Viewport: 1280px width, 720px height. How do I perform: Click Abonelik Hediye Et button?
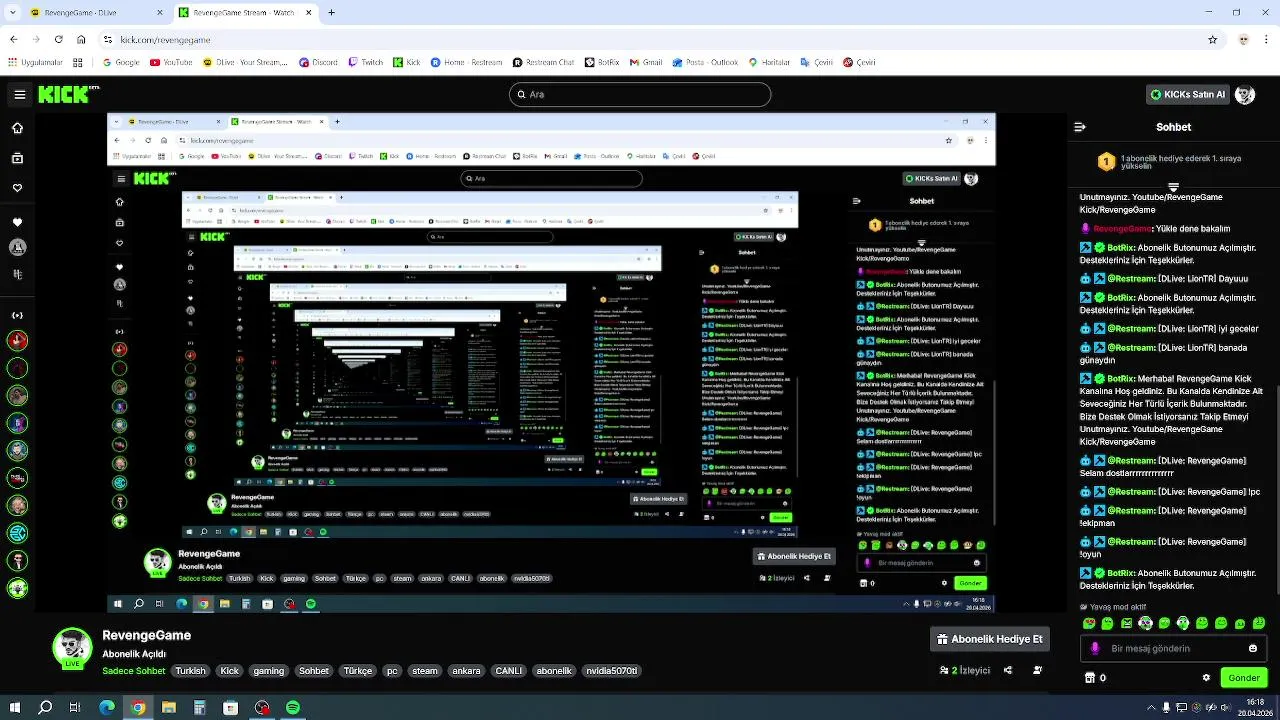pyautogui.click(x=990, y=639)
